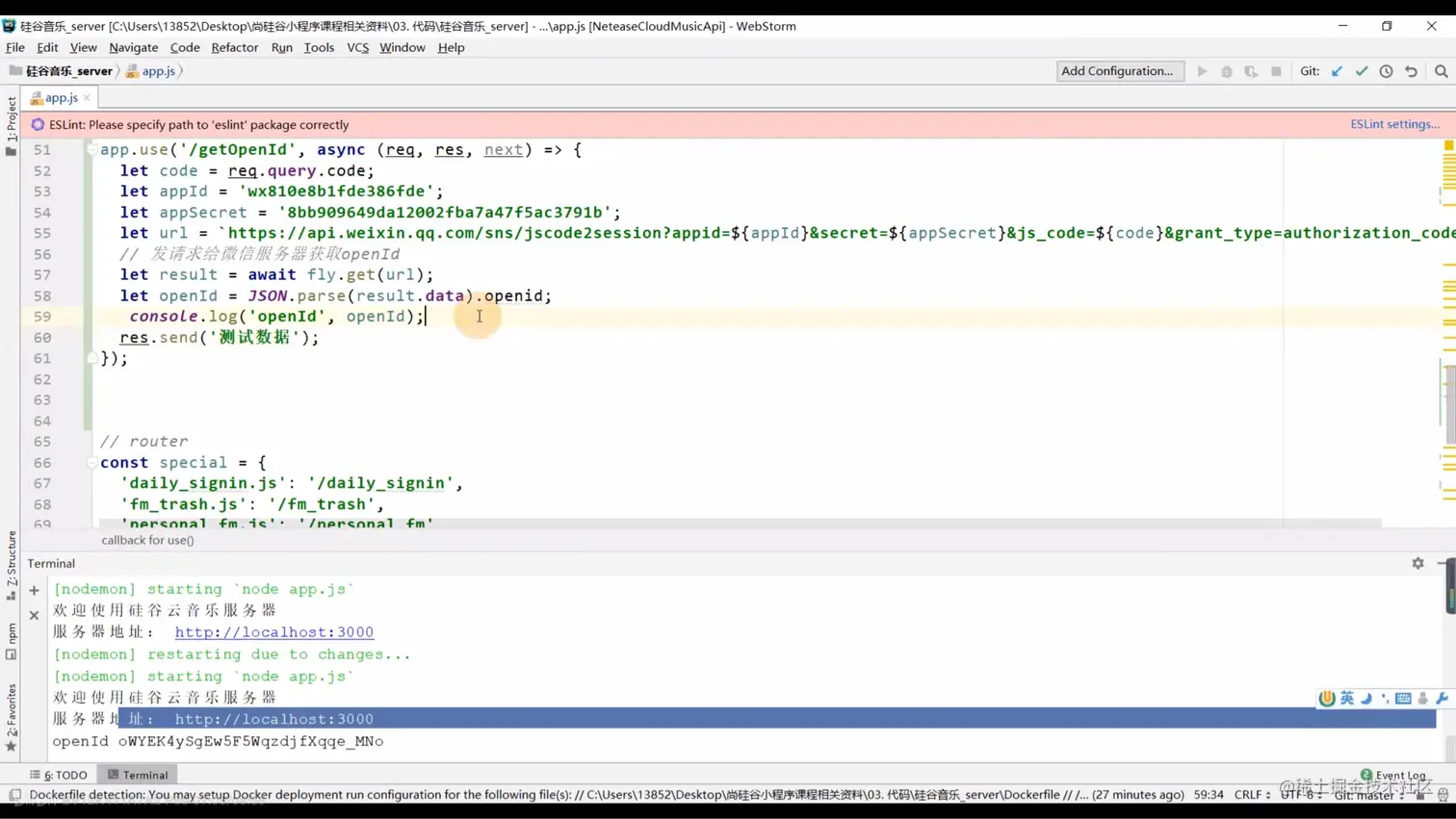Open the Favorites tool window
The width and height of the screenshot is (1456, 819).
tap(11, 718)
